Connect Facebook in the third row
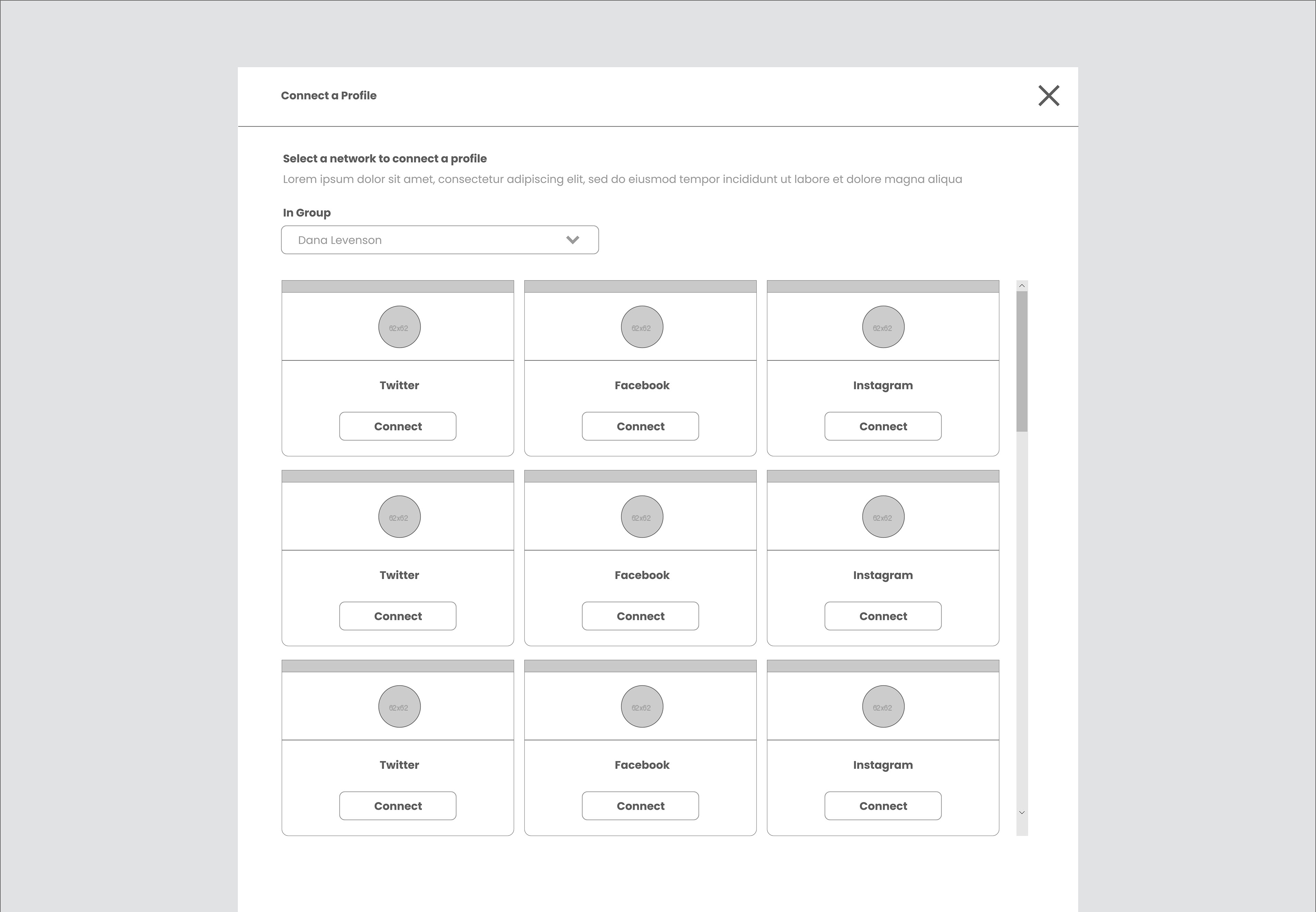The width and height of the screenshot is (1316, 912). coord(640,806)
